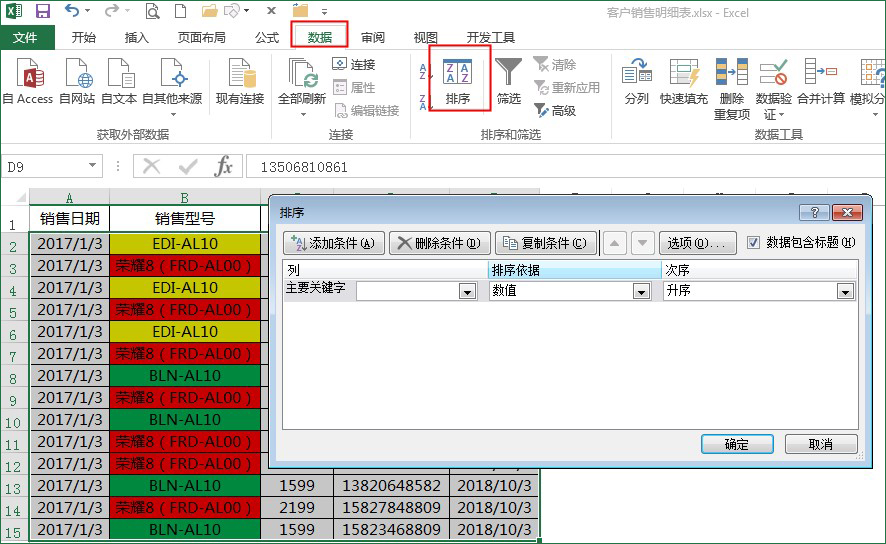Switch to the 视图 view tab
Screen dimensions: 886x544
(x=425, y=38)
